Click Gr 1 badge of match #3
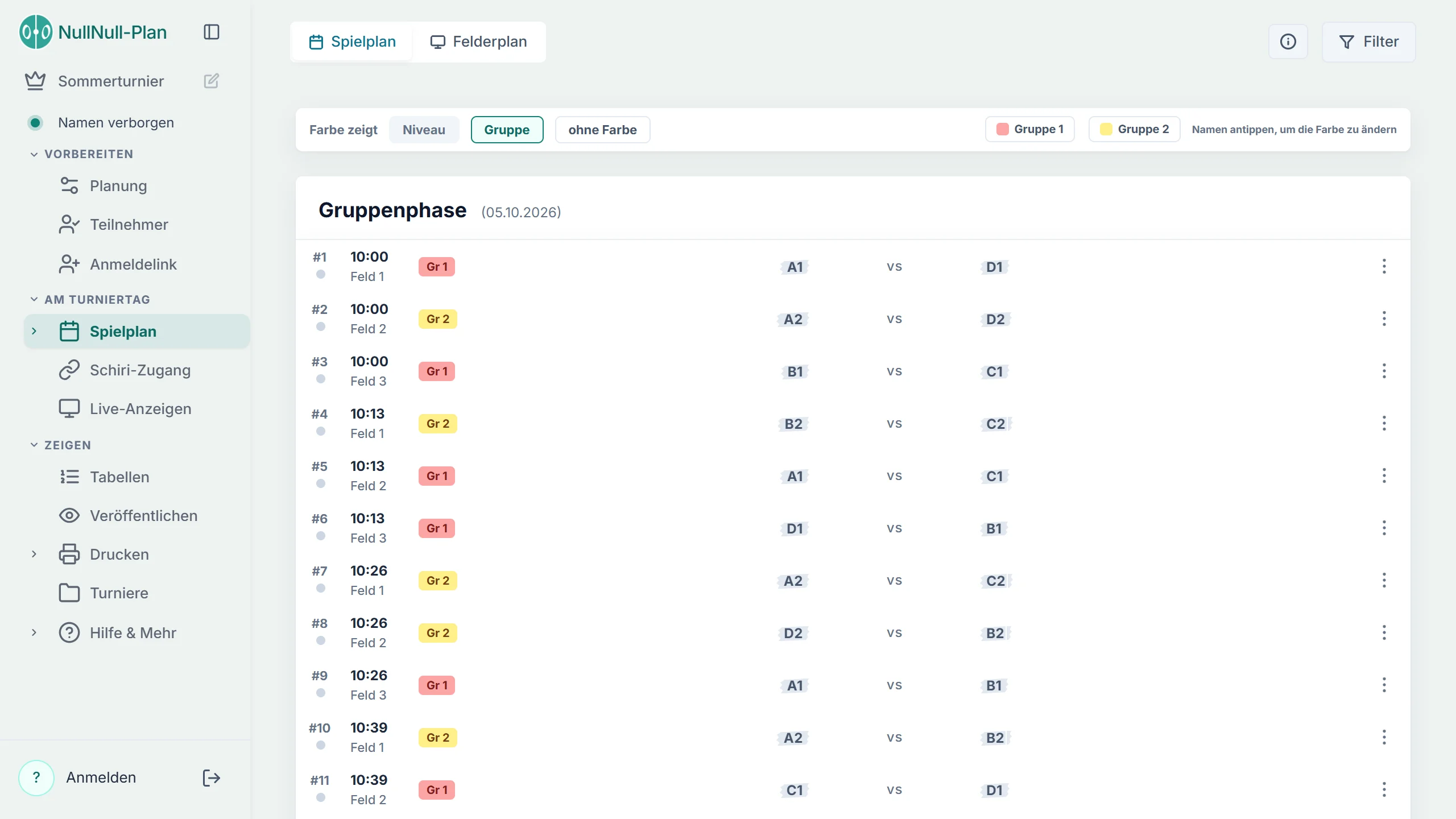1456x819 pixels. pos(437,371)
